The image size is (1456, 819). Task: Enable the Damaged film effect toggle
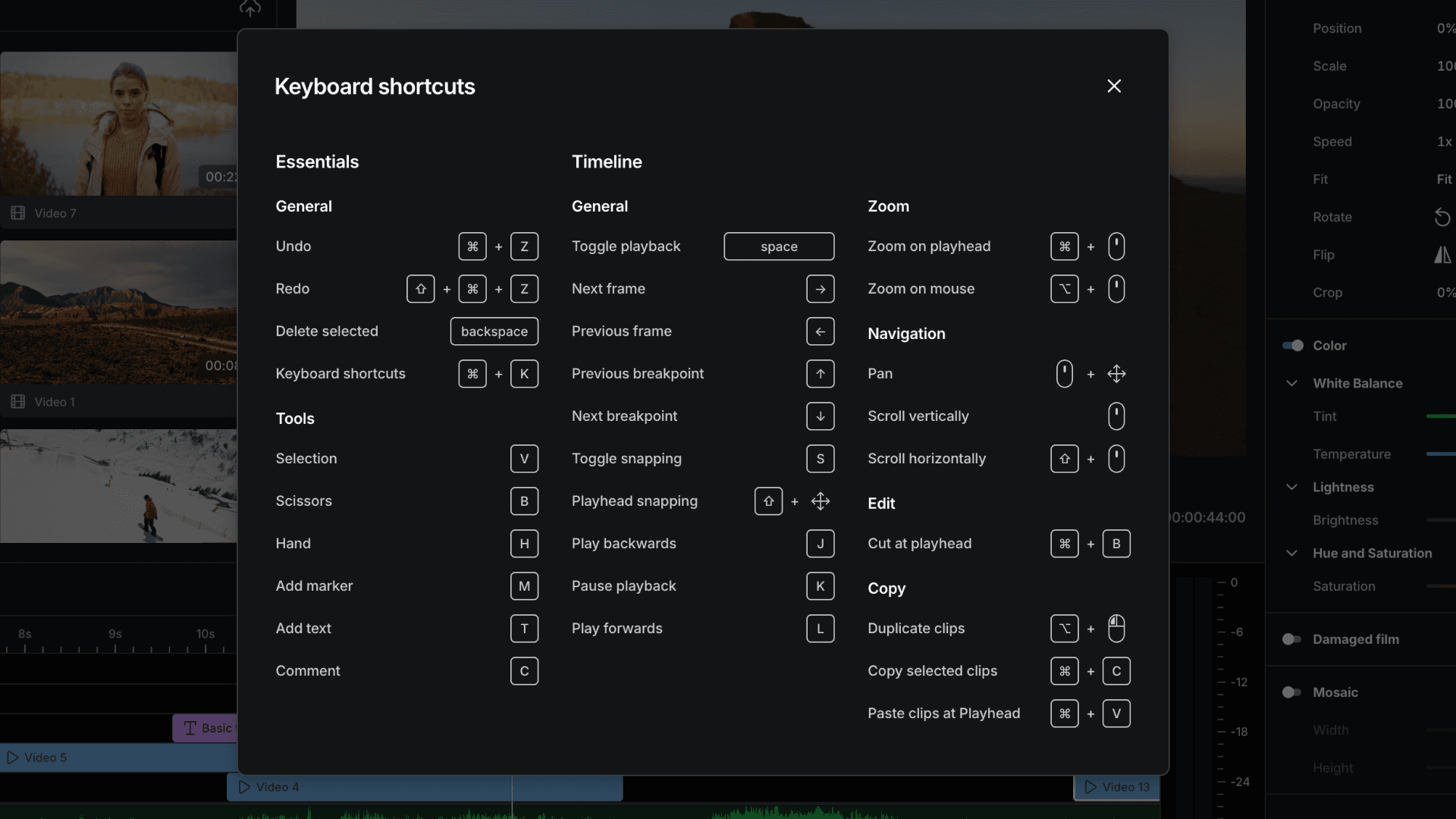click(x=1292, y=639)
